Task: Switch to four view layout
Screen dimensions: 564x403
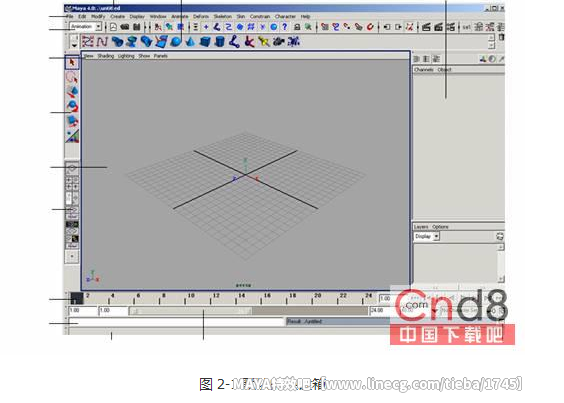Action: (72, 183)
